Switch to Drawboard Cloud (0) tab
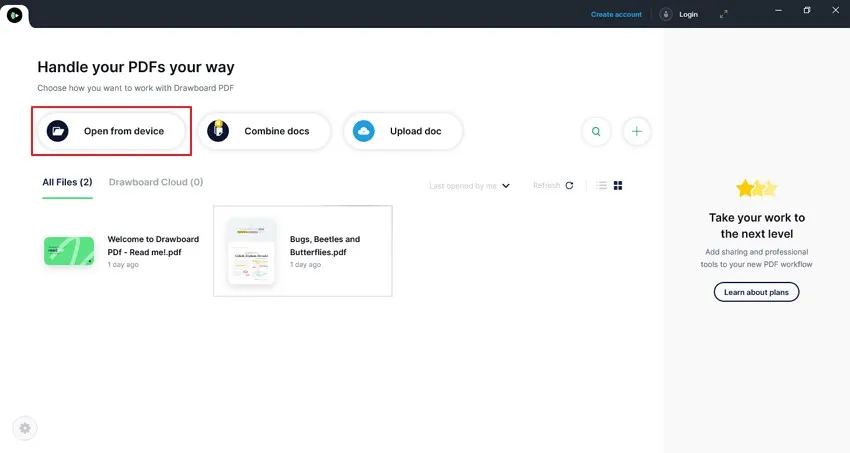The image size is (850, 453). pos(156,183)
